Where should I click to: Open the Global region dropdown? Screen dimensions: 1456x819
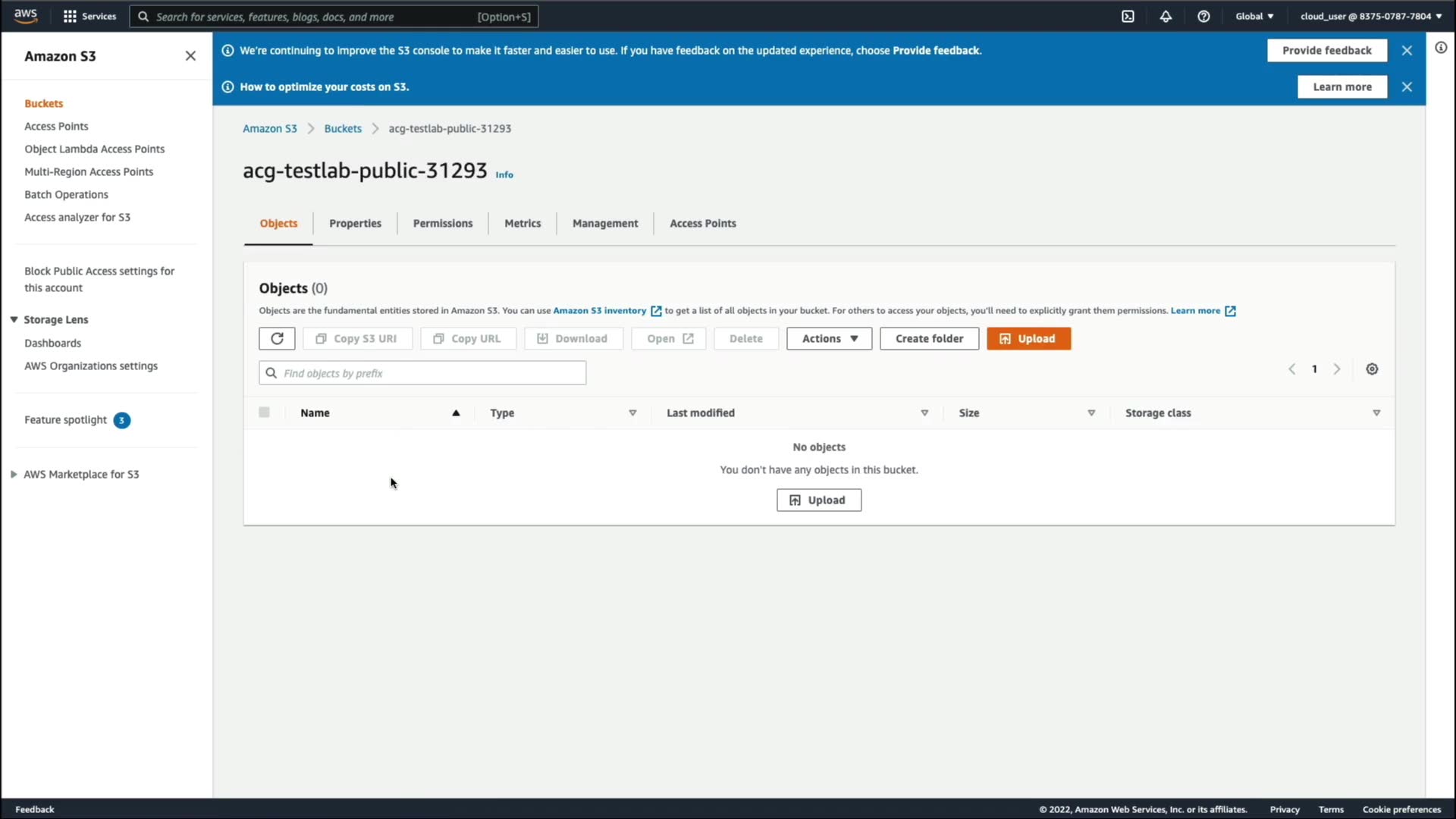1254,16
